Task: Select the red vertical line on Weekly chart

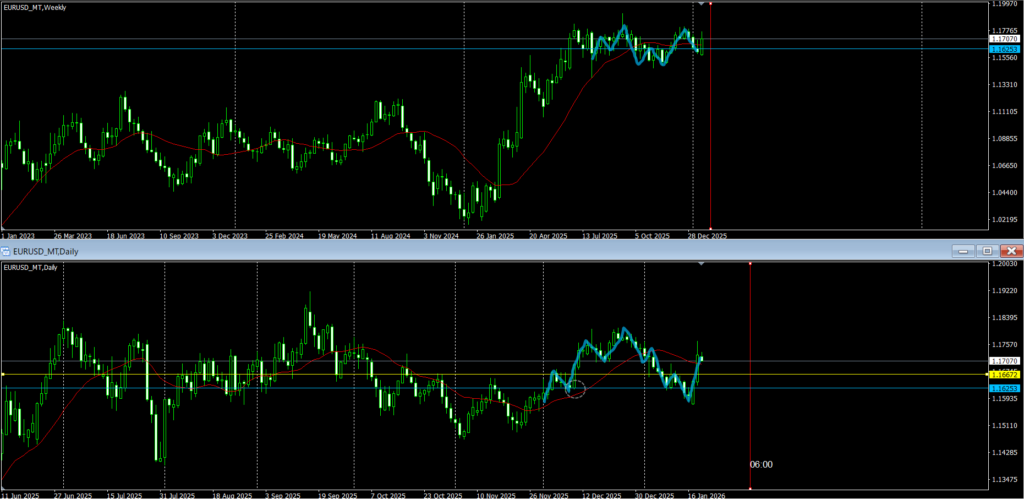Action: (x=710, y=120)
